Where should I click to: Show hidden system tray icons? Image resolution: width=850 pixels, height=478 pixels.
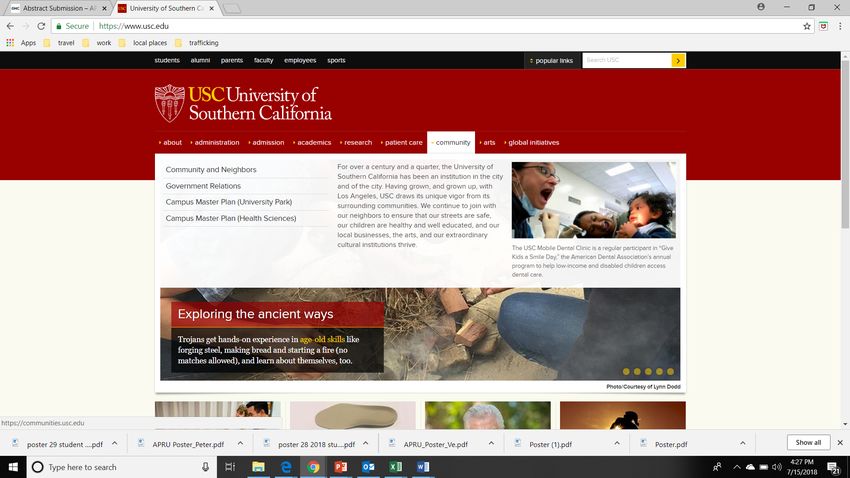click(736, 467)
